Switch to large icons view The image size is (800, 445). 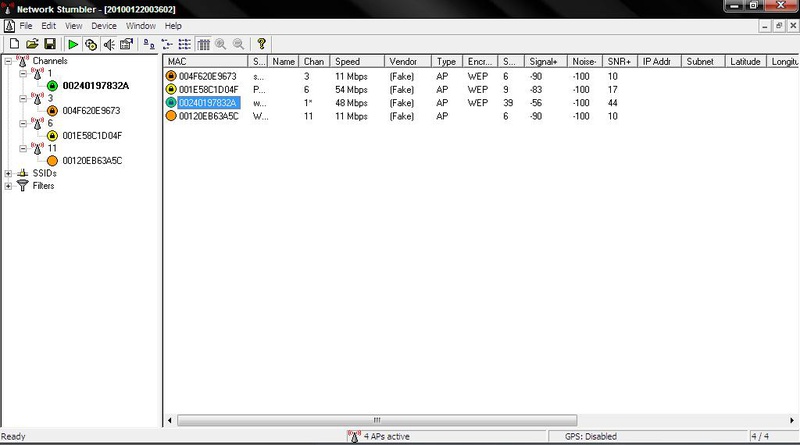(149, 44)
